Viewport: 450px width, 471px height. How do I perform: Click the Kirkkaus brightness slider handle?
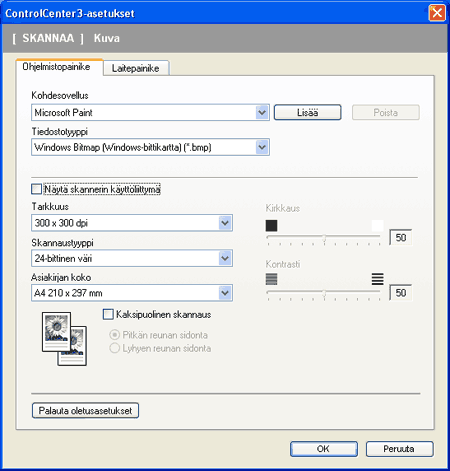click(324, 238)
